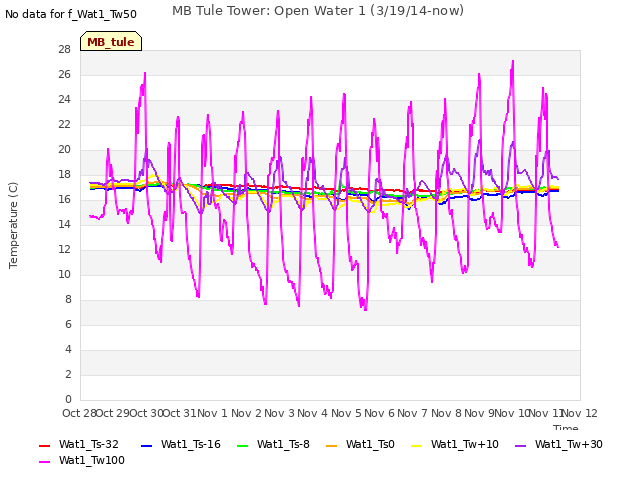Click the 16 y-axis tick label
Image resolution: width=640 pixels, height=480 pixels.
pyautogui.click(x=64, y=199)
